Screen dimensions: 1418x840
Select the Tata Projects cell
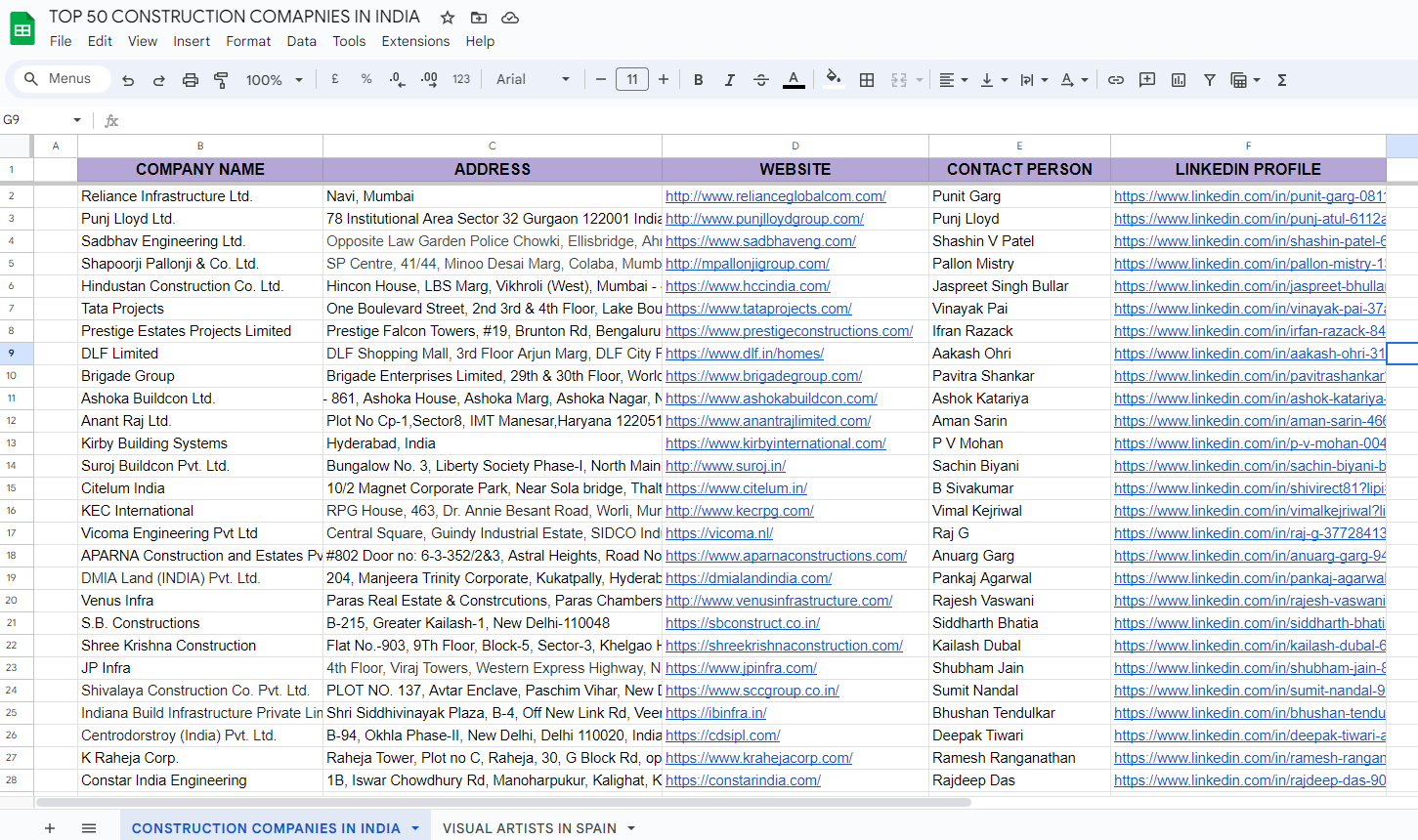200,309
